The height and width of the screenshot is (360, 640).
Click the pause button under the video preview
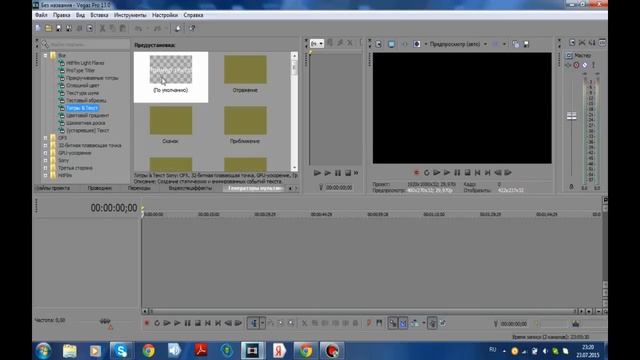pyautogui.click(x=457, y=173)
